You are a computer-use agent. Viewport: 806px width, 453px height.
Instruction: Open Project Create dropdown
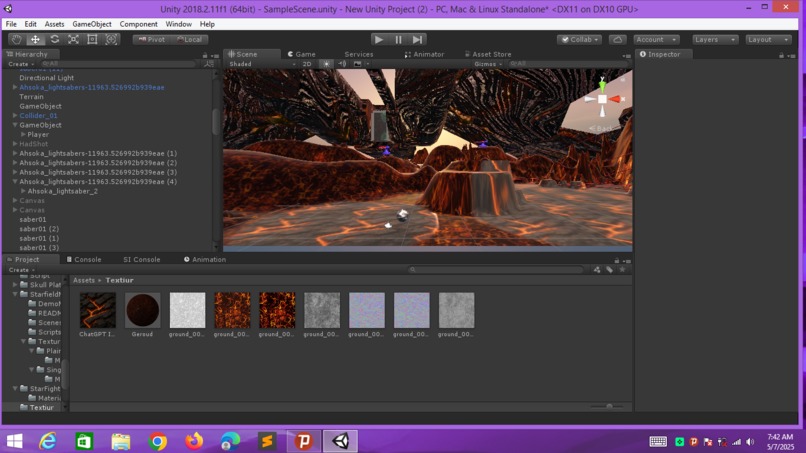[x=22, y=269]
